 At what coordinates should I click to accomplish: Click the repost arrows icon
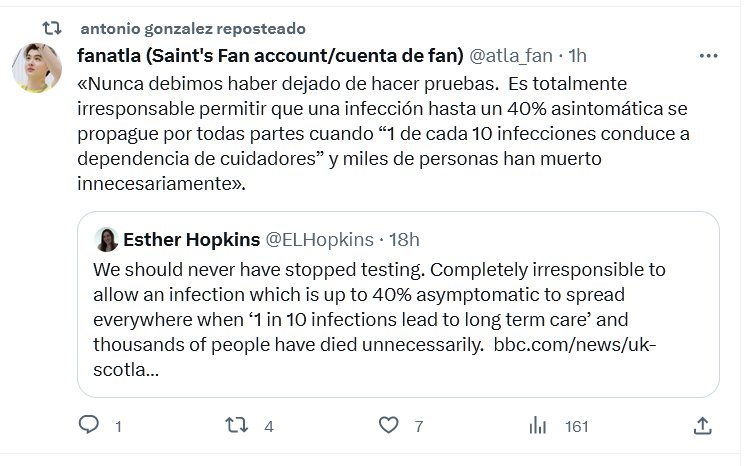pyautogui.click(x=237, y=426)
